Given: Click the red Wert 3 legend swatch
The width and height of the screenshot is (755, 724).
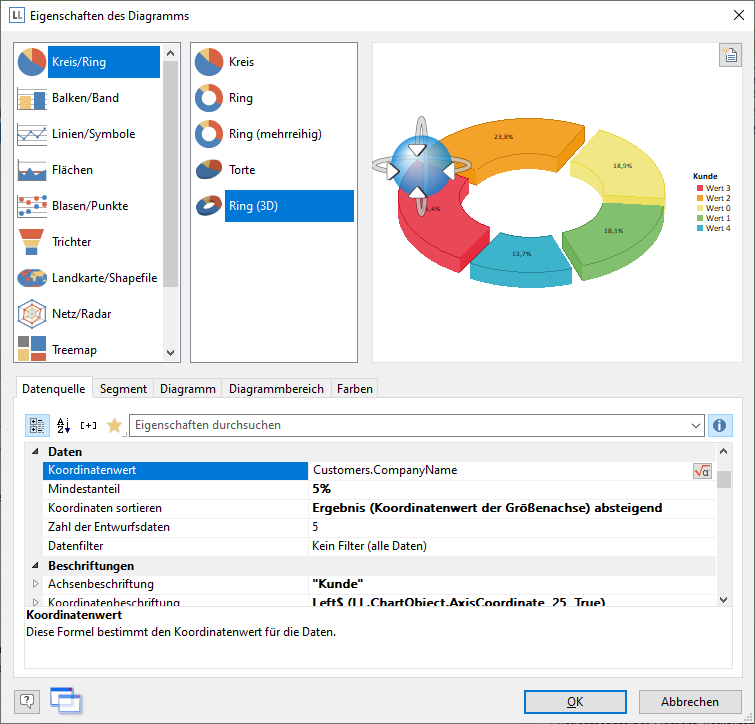Looking at the screenshot, I should (699, 188).
